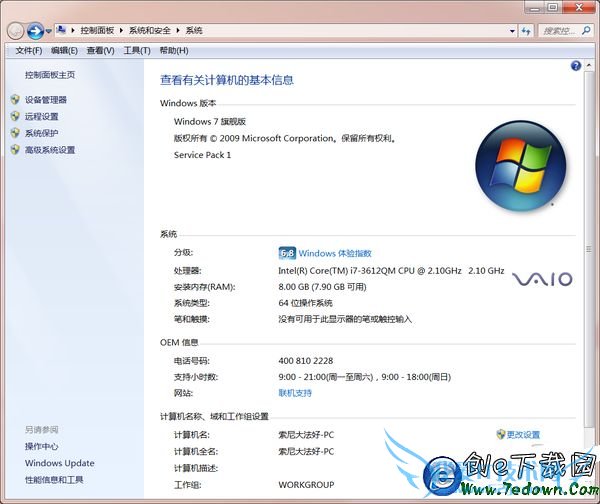Click the processor text Intel(R) Core(TM) i7-3612QM
This screenshot has width=600, height=504.
click(391, 271)
